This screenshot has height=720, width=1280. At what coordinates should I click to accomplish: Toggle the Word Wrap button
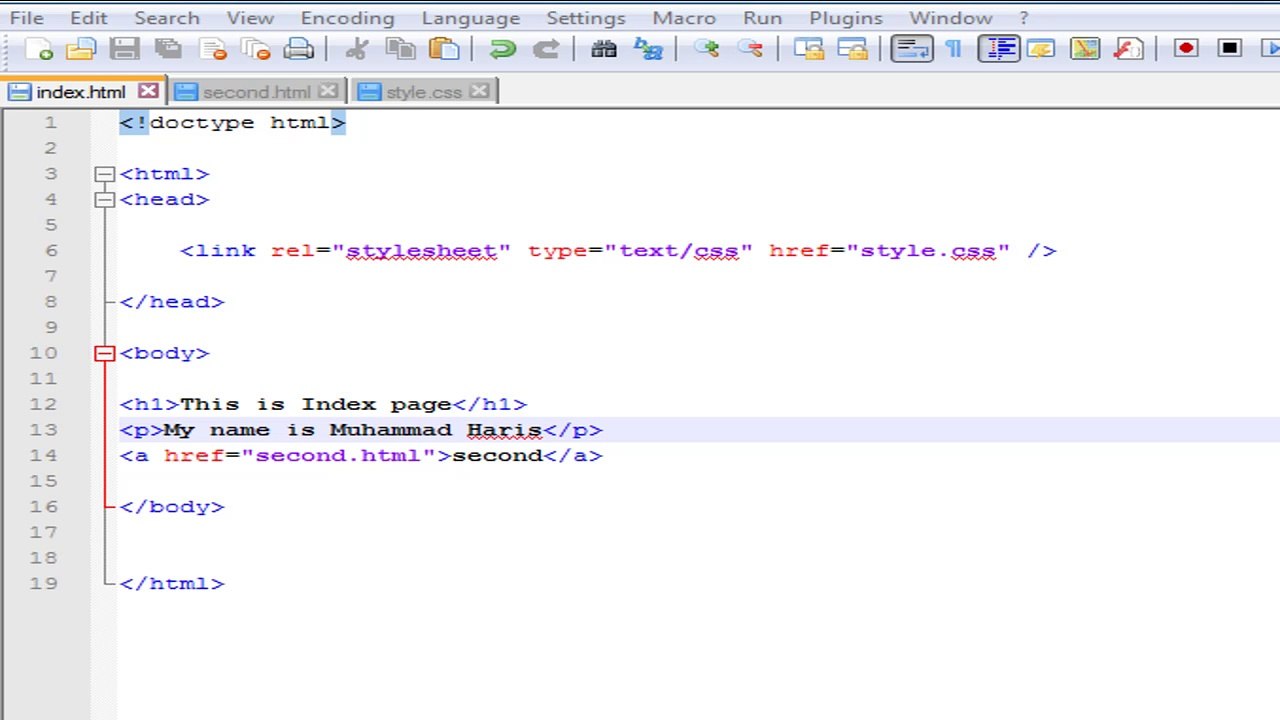point(911,49)
